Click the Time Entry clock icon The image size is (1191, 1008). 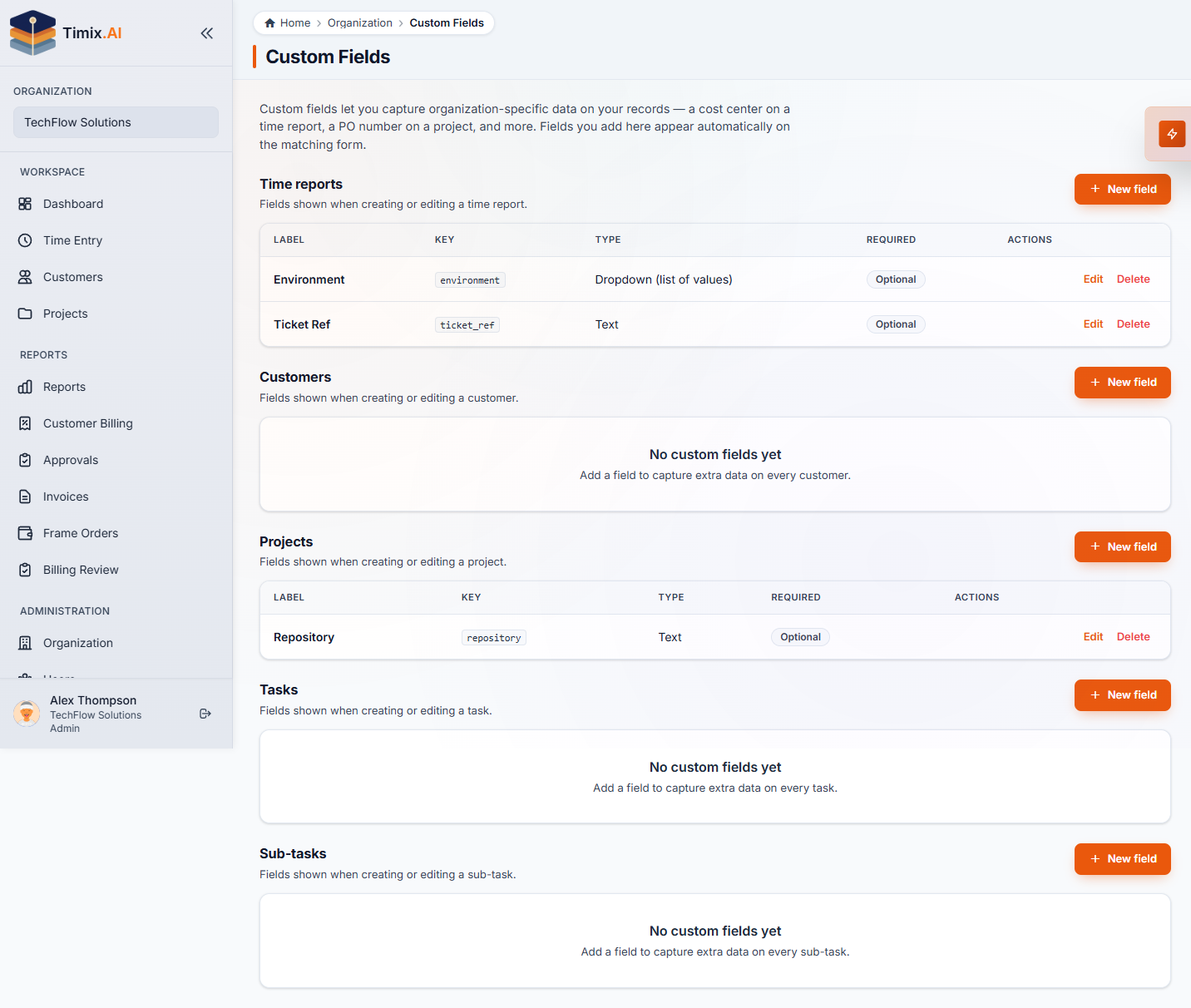25,240
